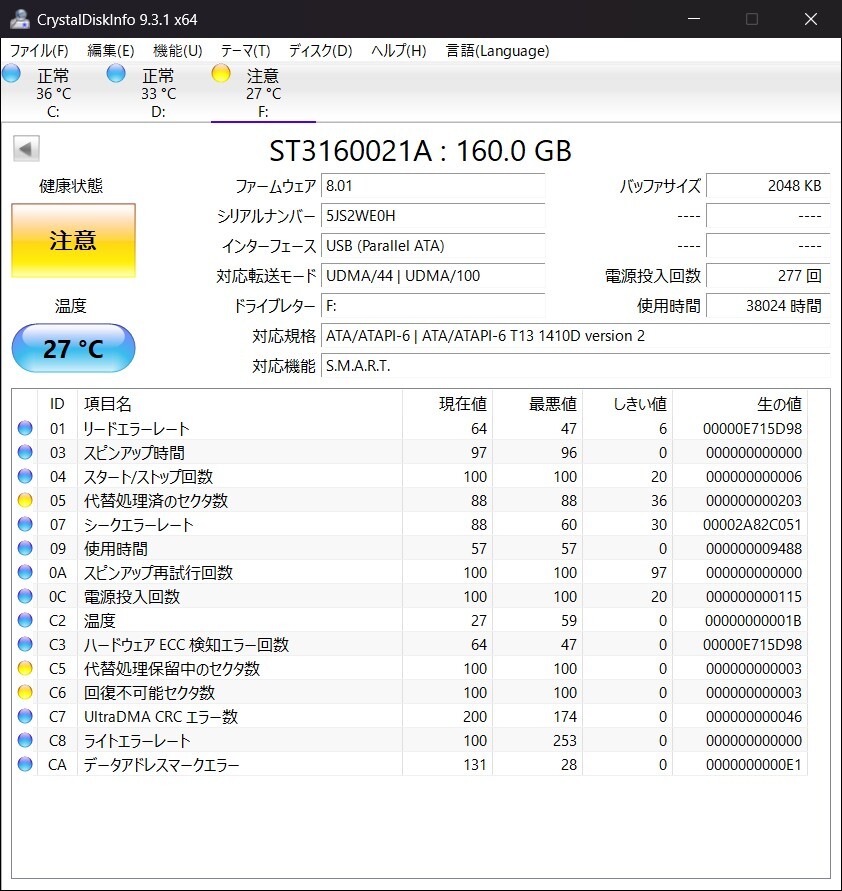Click the インターフェース field USB (Parallel ATA)
Viewport: 842px width, 891px height.
(433, 246)
